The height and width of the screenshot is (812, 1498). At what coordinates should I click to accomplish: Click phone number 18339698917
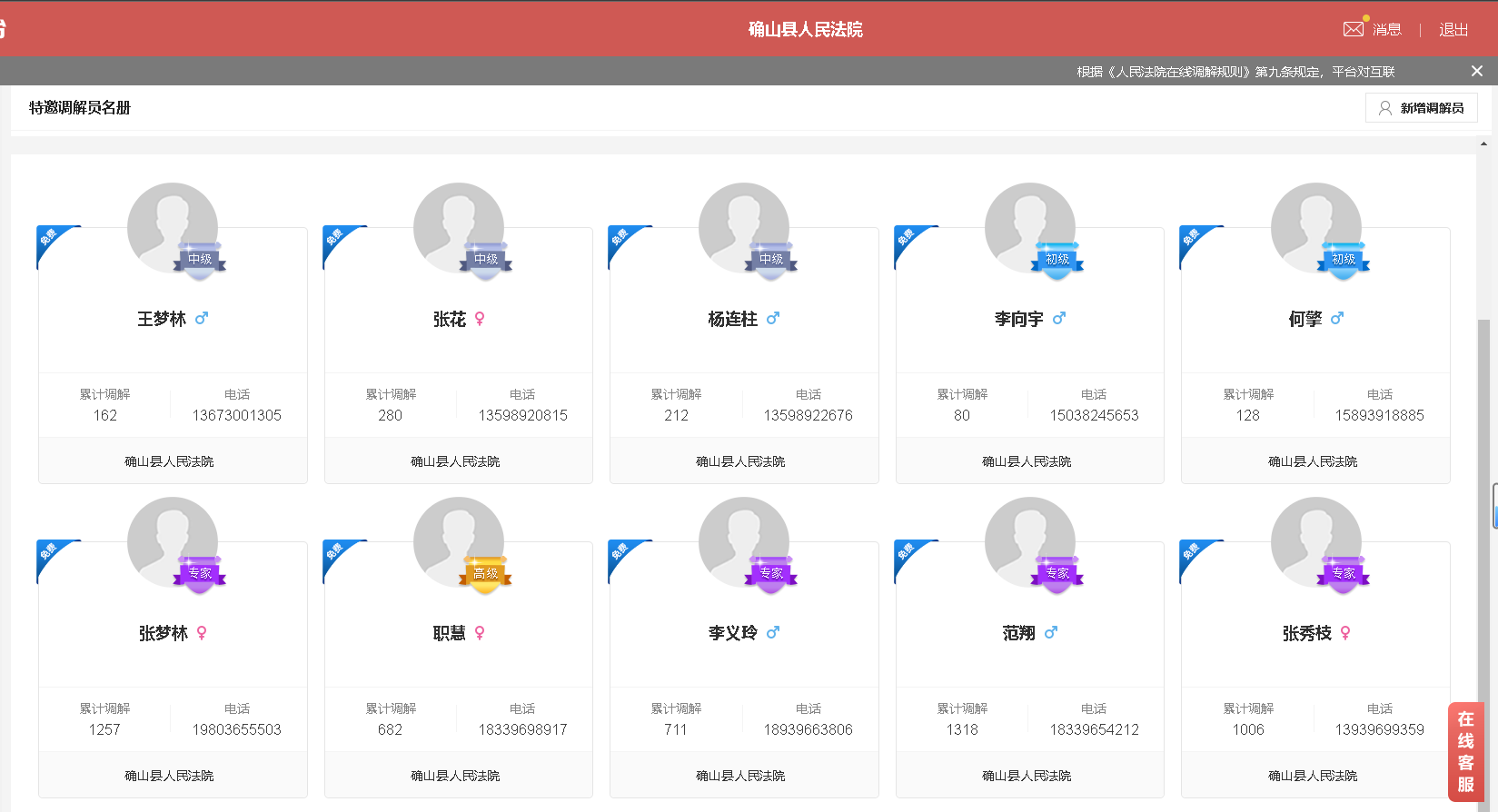[x=523, y=729]
